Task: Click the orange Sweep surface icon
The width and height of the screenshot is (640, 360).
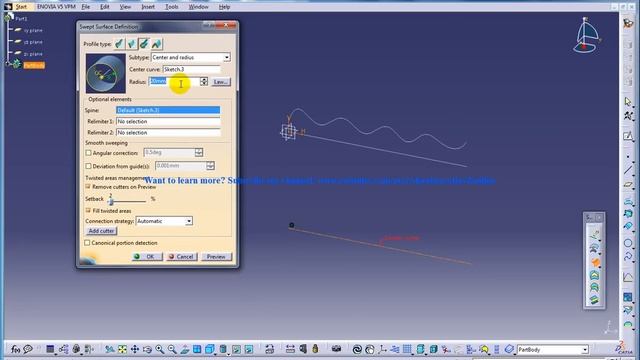Action: tap(595, 262)
